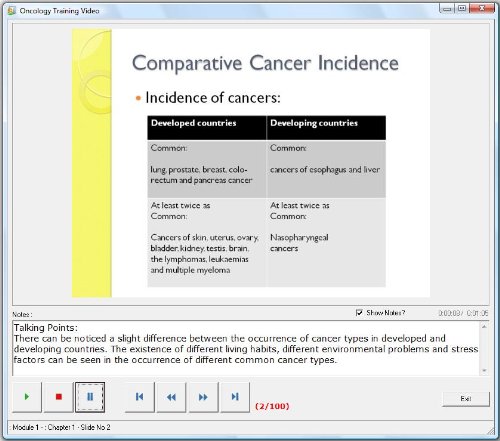
Task: Click the slide title Comparative Cancer Incidence
Action: click(x=265, y=63)
